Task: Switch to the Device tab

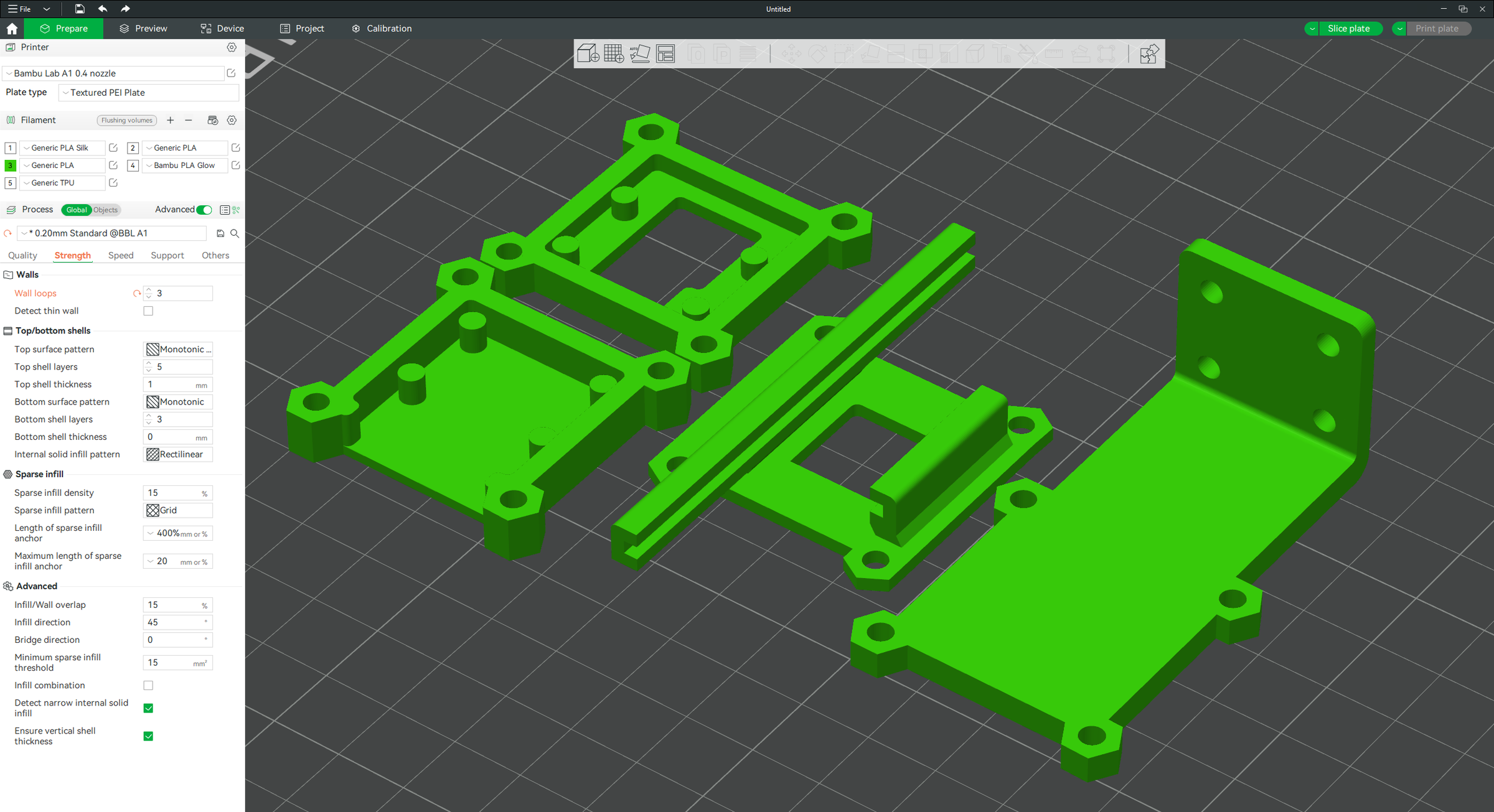Action: pyautogui.click(x=222, y=29)
